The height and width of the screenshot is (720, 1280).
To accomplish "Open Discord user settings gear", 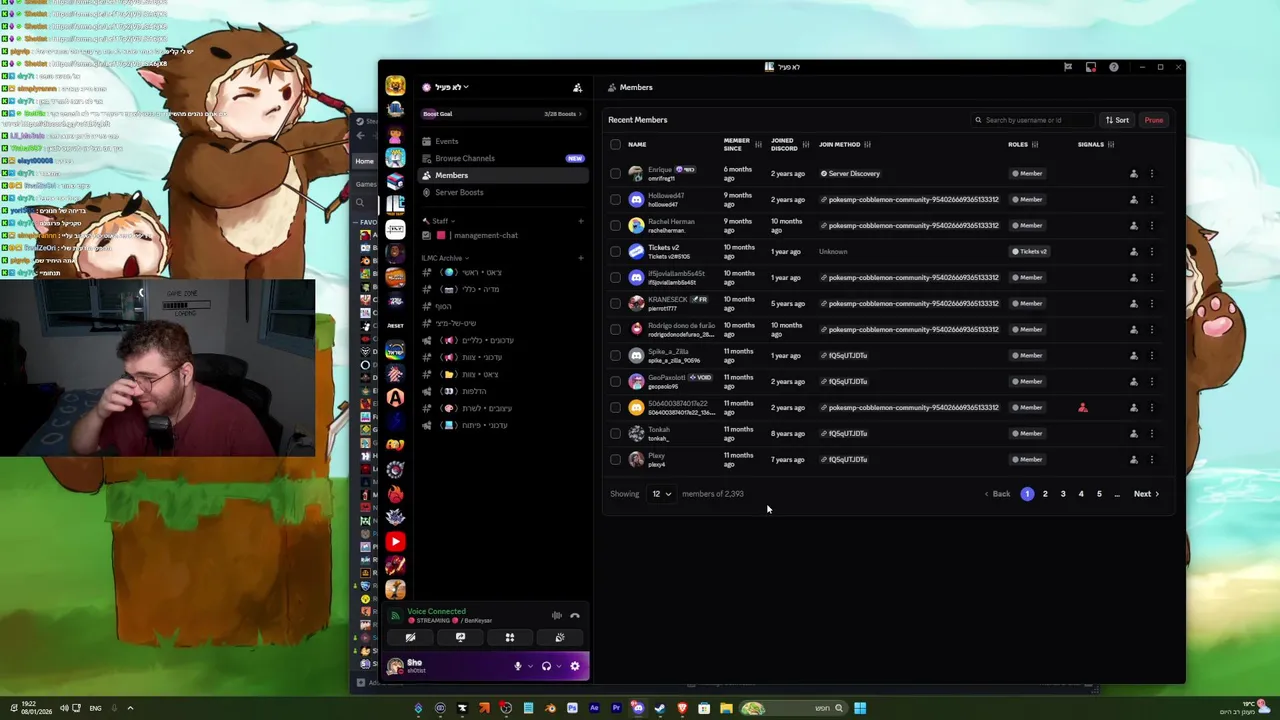I will 575,666.
